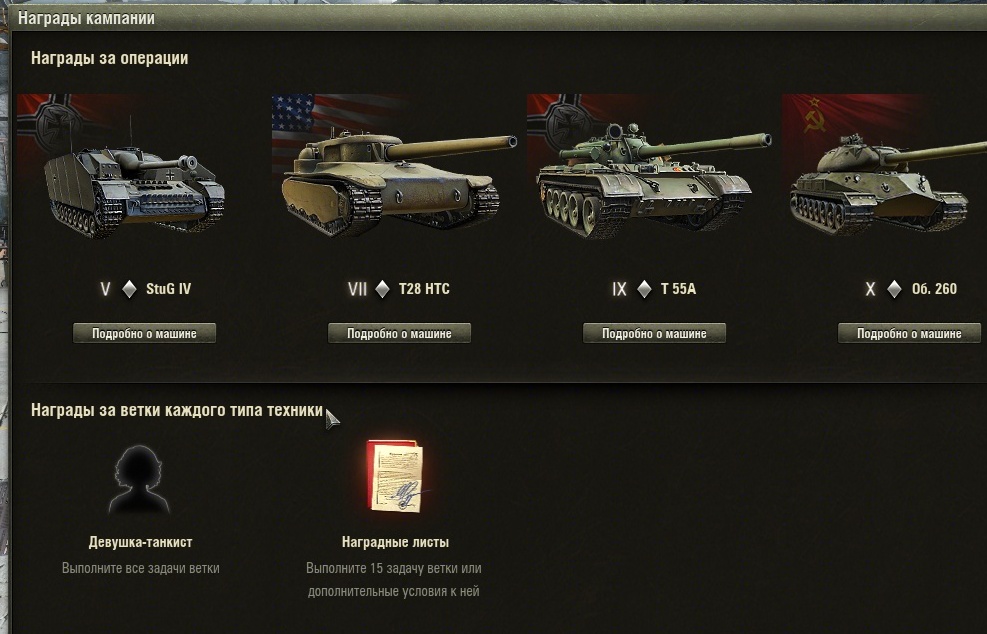987x634 pixels.
Task: Click diamond tank-class icon beside StuG IV
Action: (129, 289)
